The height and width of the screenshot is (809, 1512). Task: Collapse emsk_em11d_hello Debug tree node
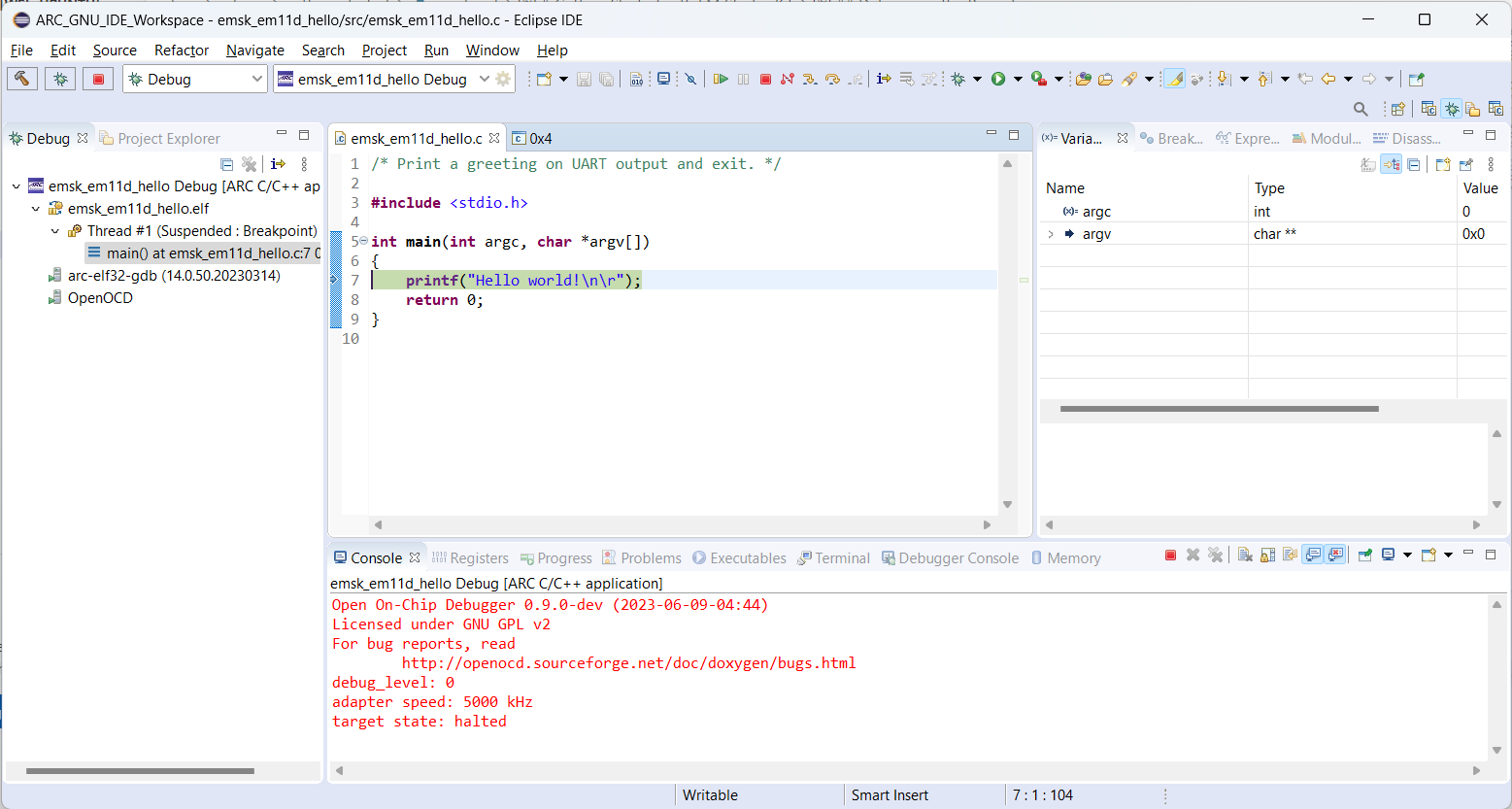(x=17, y=185)
